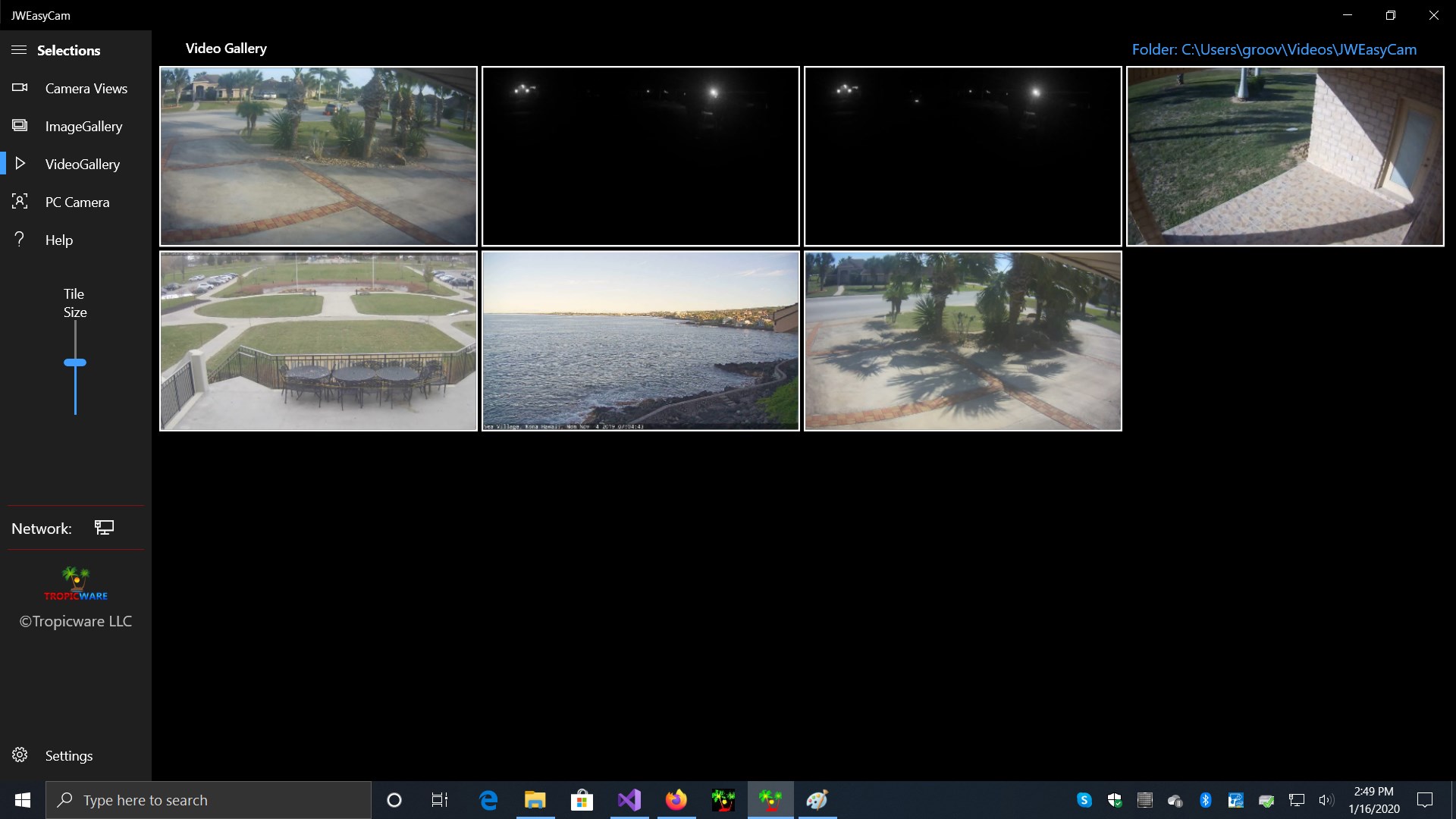Adjust the Tile Size slider handle
Image resolution: width=1456 pixels, height=819 pixels.
pyautogui.click(x=75, y=362)
